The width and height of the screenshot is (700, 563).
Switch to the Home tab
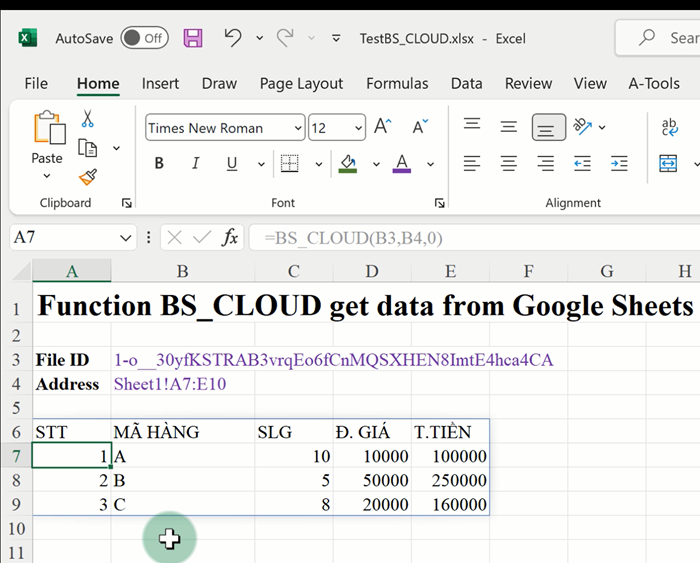point(98,83)
